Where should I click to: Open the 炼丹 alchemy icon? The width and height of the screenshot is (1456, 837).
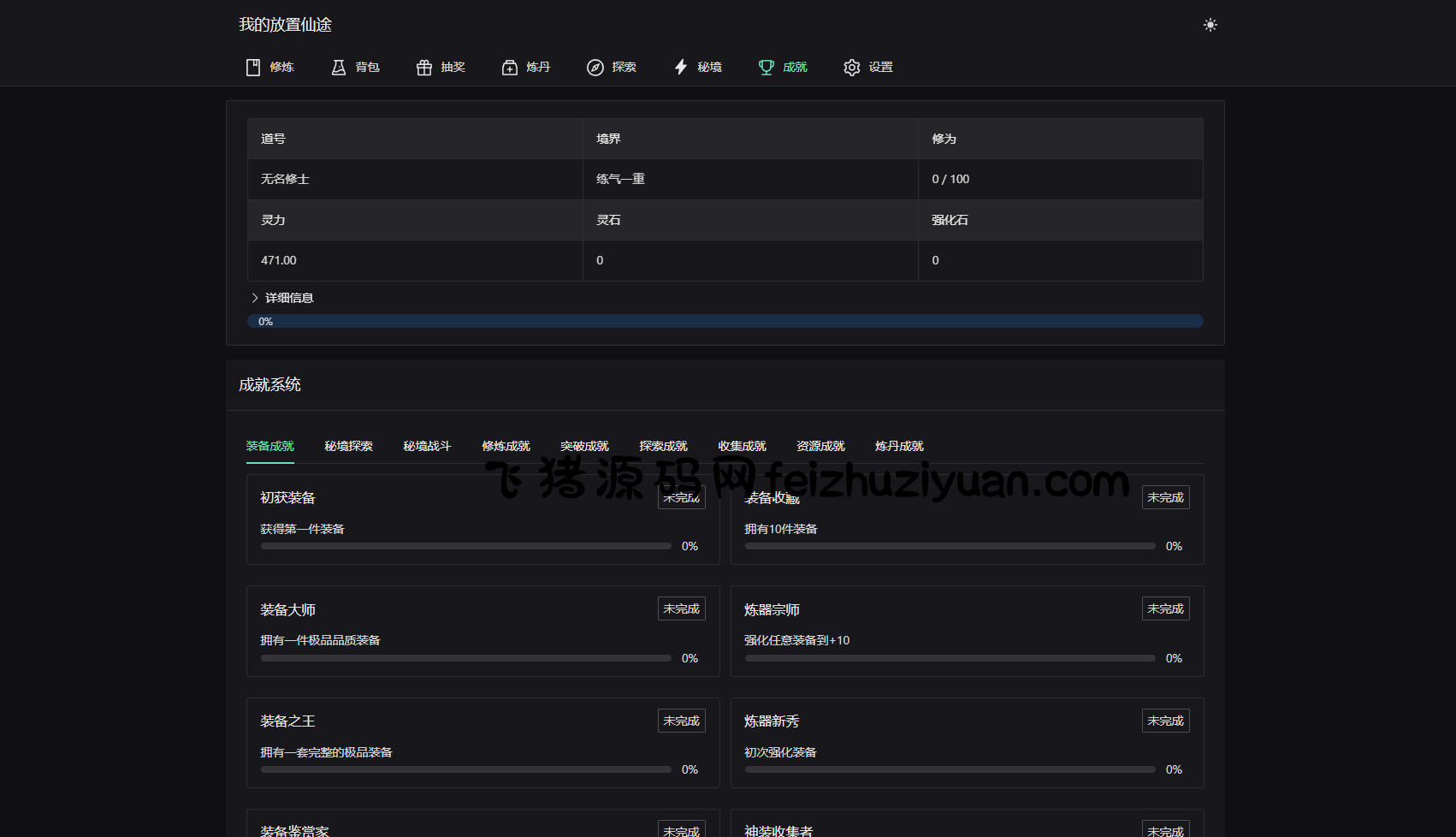tap(510, 68)
